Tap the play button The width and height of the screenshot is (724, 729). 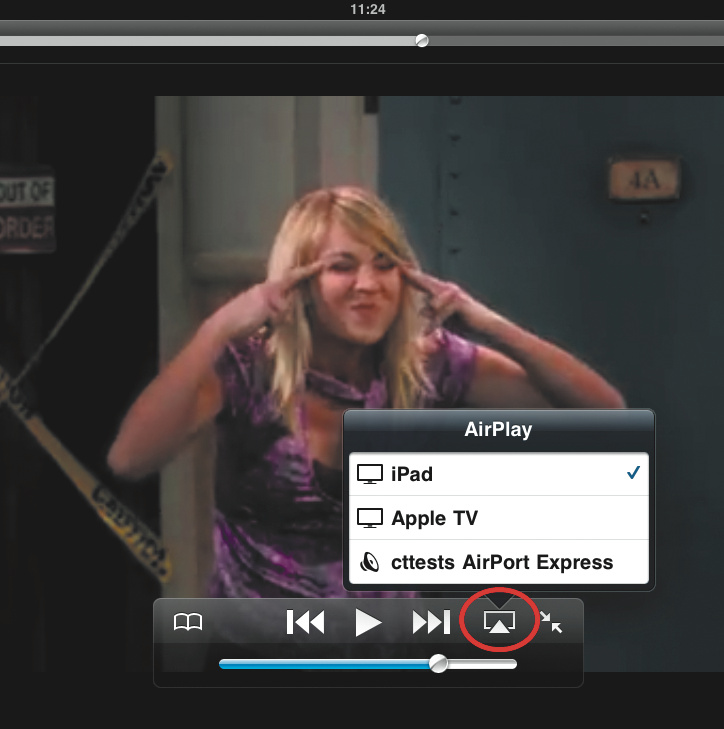pos(368,623)
